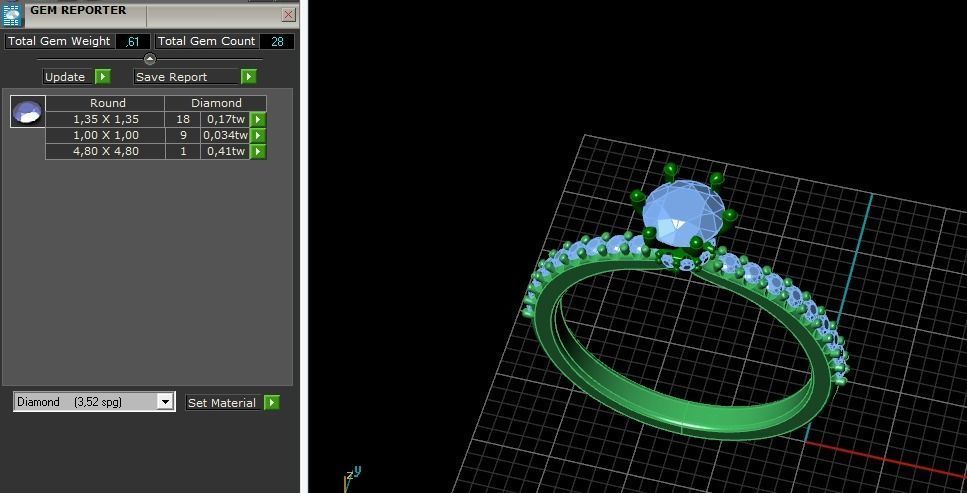Click the 0,034tw weight cell
The height and width of the screenshot is (493, 967).
pos(226,135)
